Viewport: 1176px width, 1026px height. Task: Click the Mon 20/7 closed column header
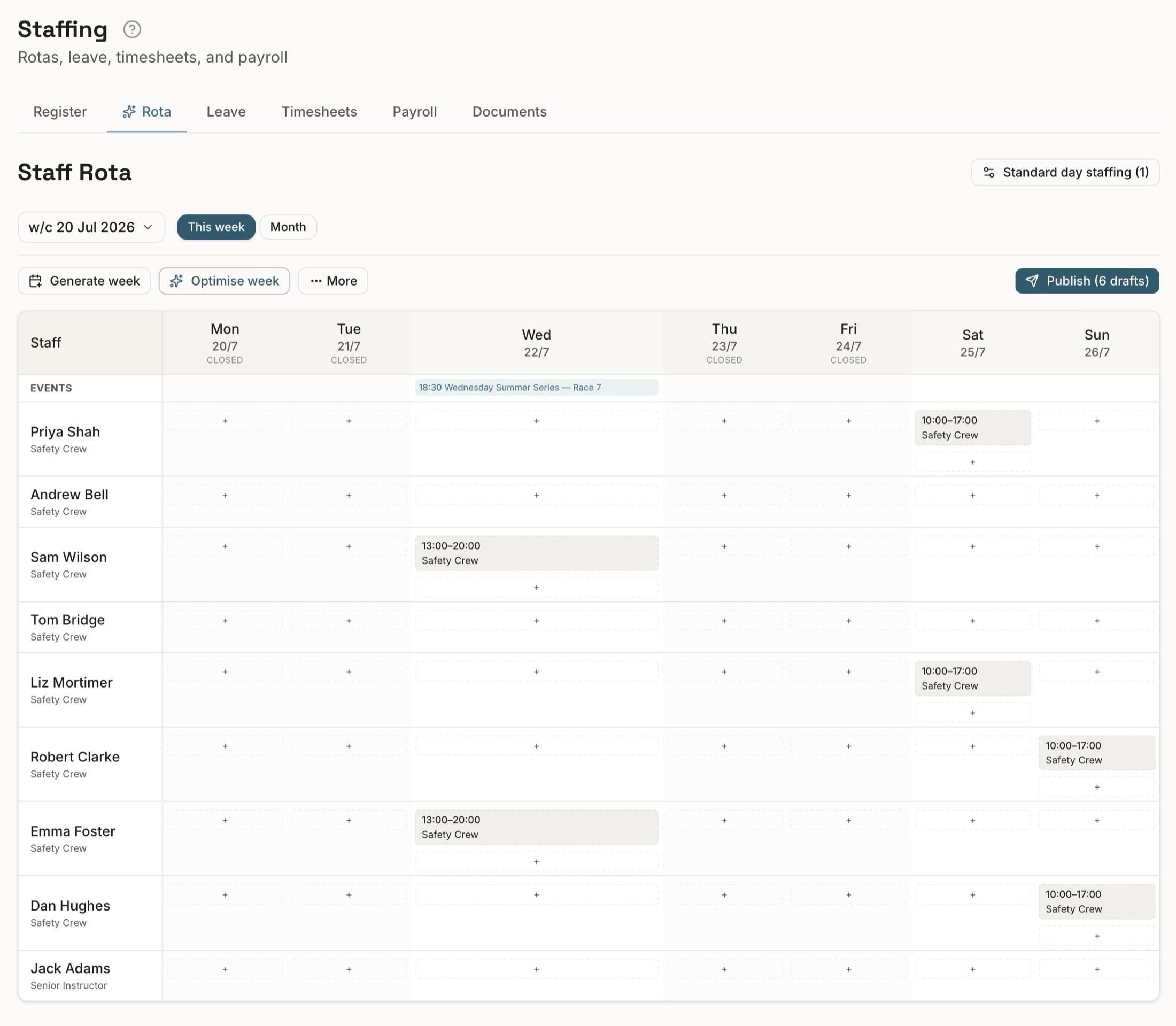click(225, 344)
